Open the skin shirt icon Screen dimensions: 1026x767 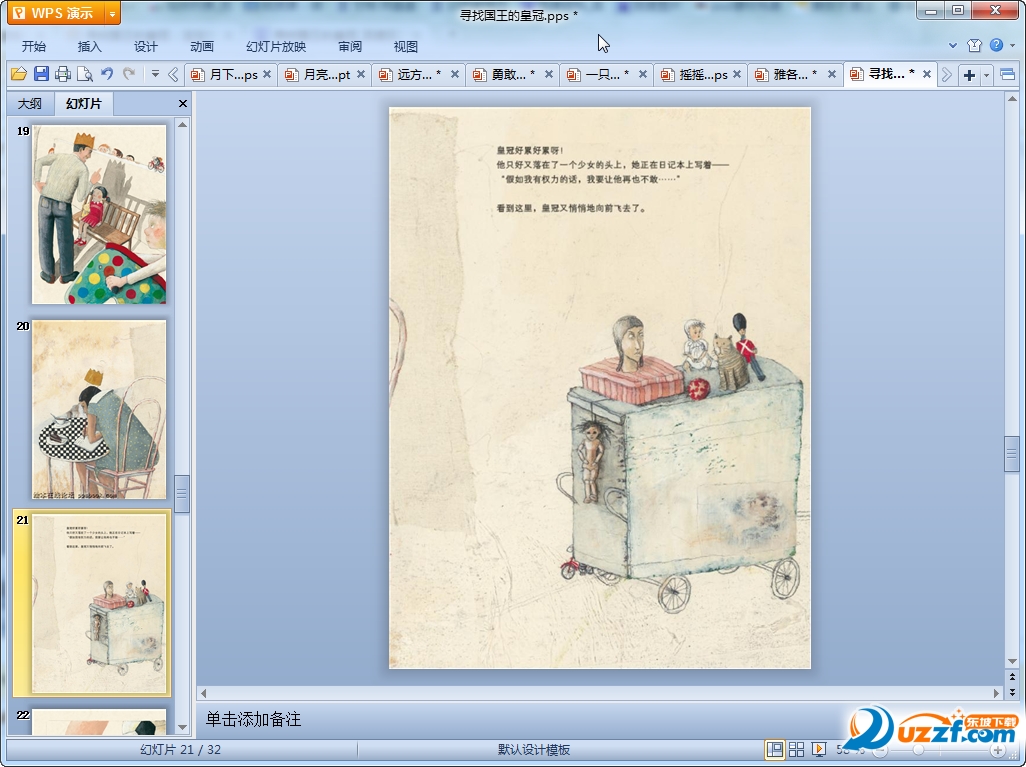(974, 45)
